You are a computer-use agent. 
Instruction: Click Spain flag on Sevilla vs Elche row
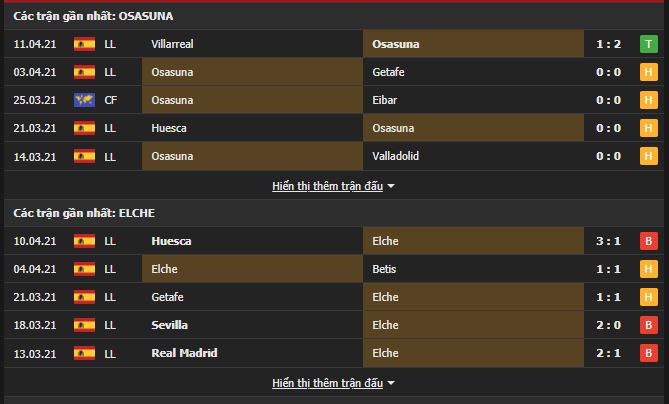[84, 325]
